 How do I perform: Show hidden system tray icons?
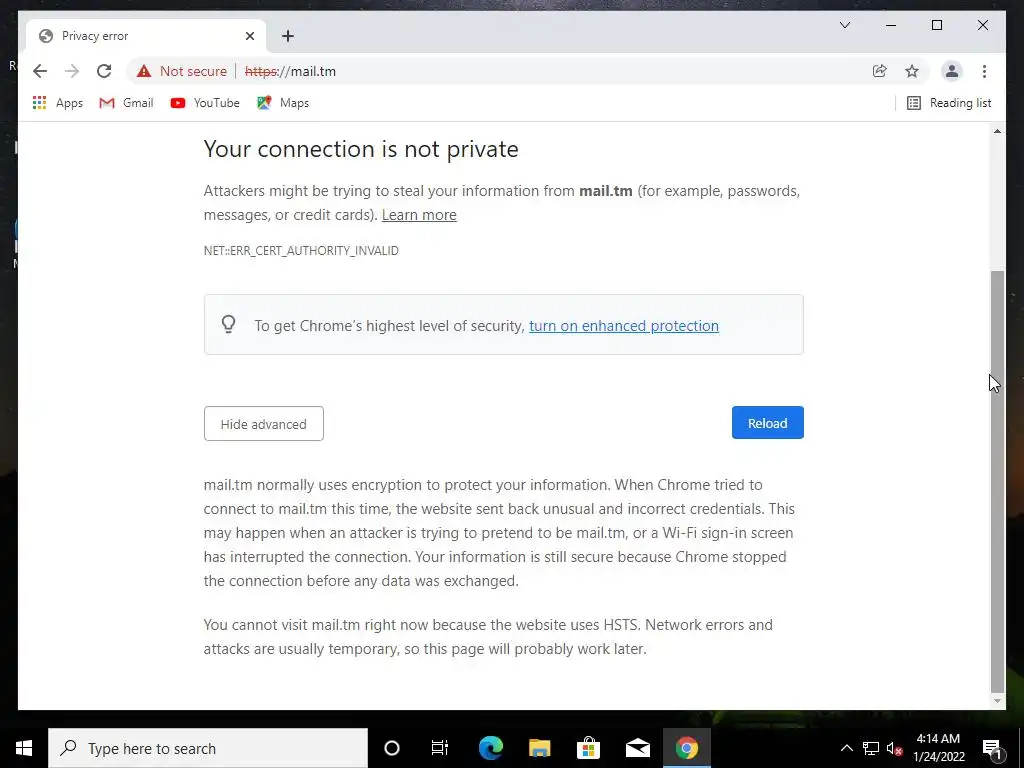pos(846,748)
